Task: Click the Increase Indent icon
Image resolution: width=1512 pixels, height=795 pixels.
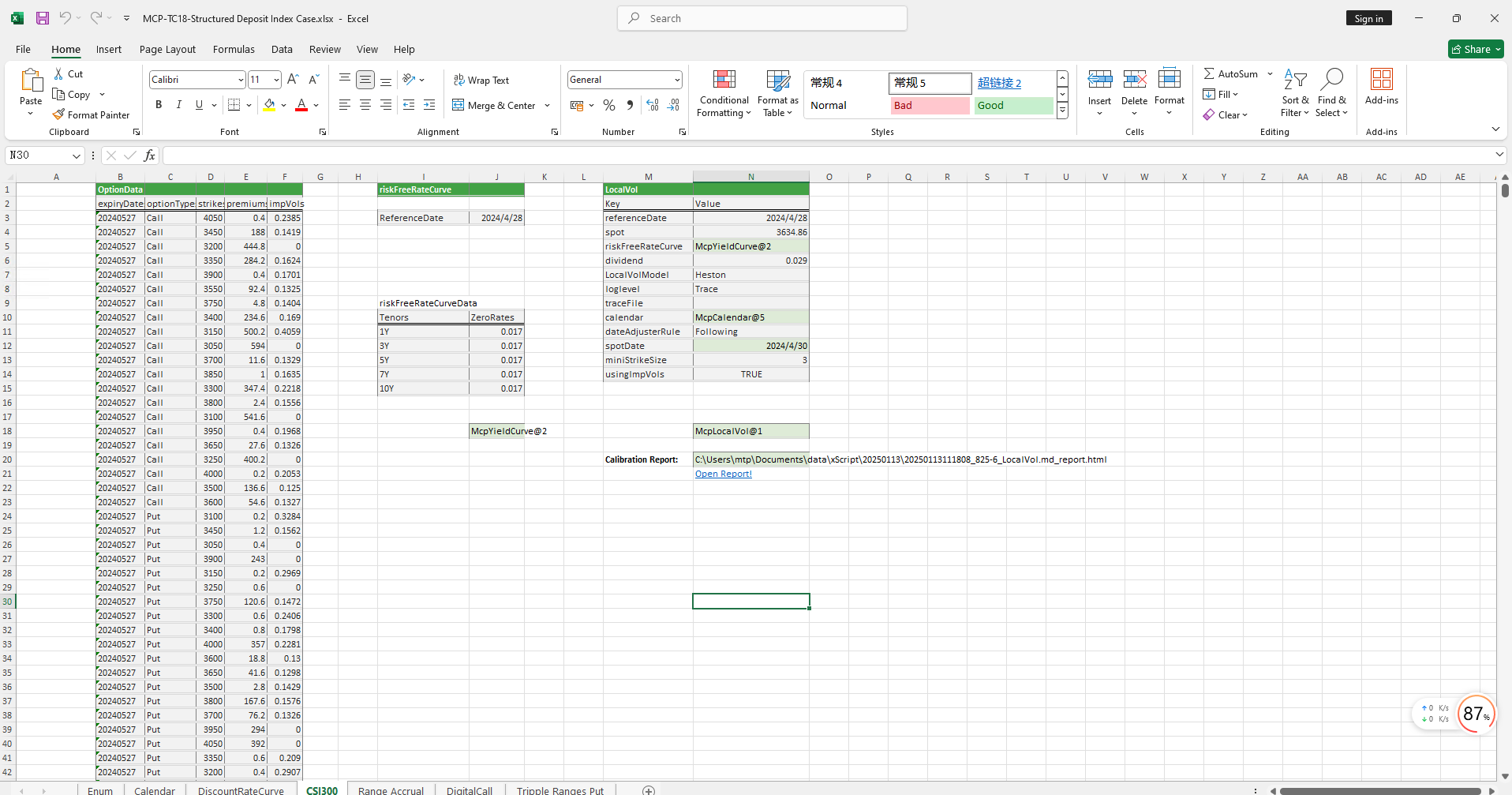Action: 429,104
